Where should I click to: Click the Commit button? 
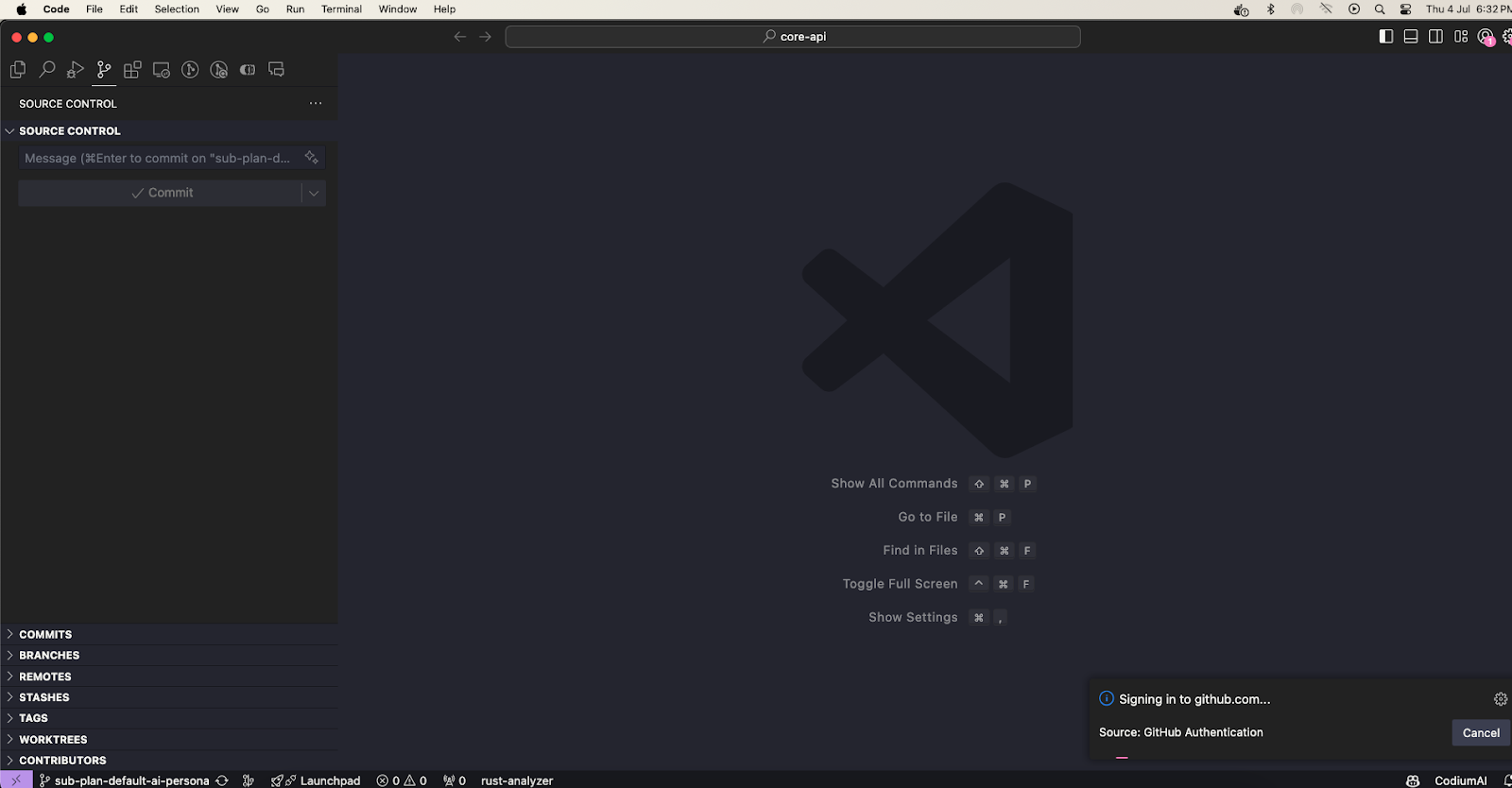[160, 193]
